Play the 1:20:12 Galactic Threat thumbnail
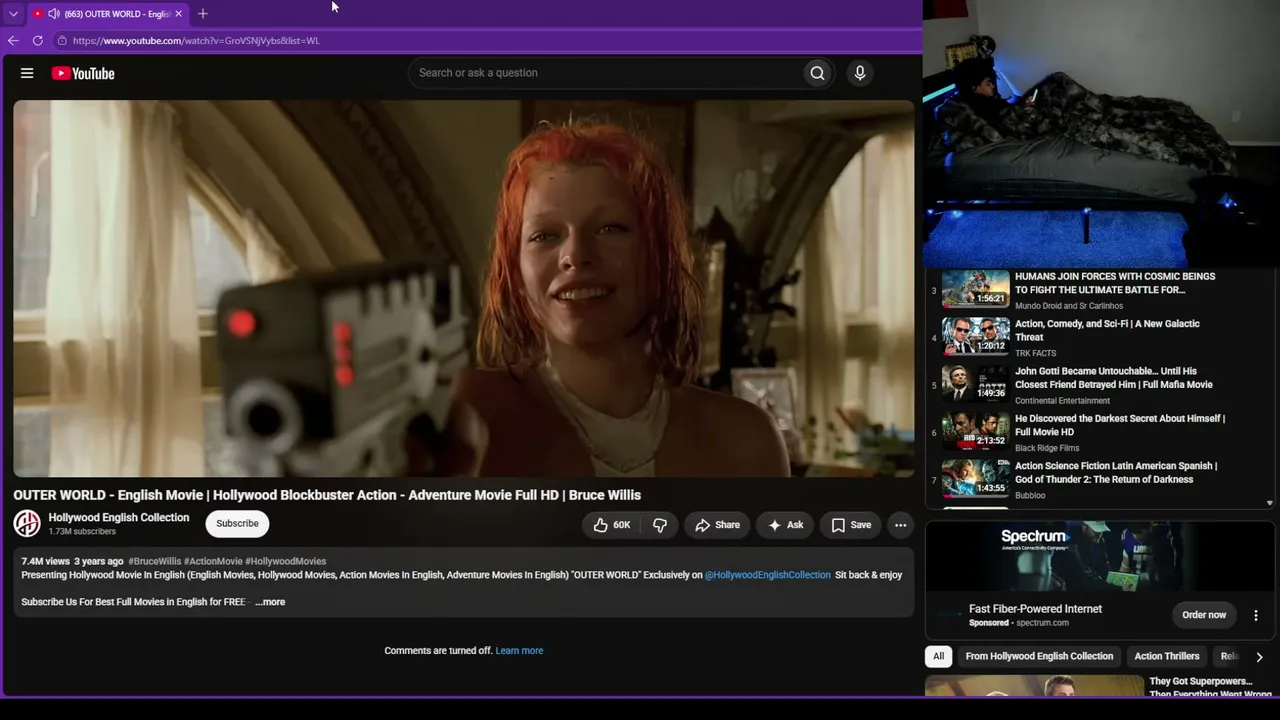1280x720 pixels. (976, 336)
